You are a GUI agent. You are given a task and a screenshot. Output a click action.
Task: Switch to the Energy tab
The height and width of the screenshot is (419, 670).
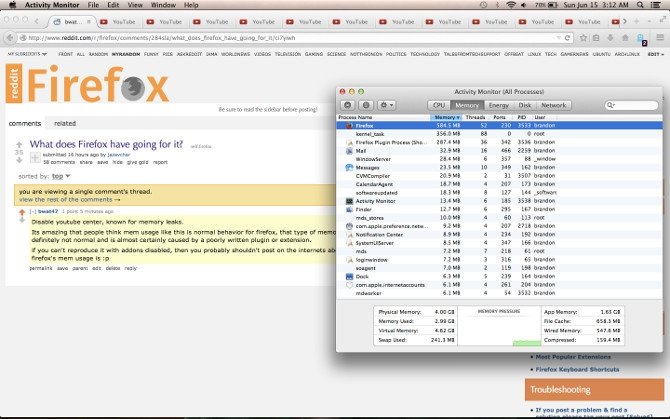coord(499,105)
